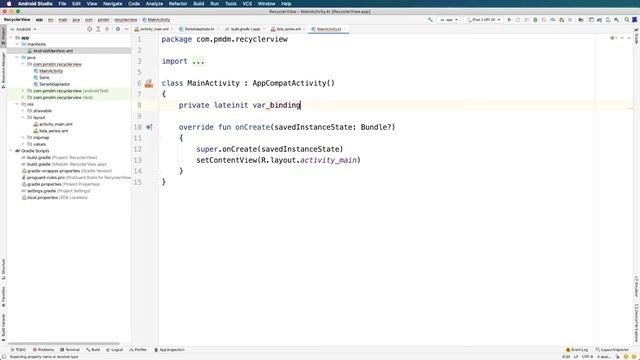The image size is (640, 360).
Task: Switch to activity_main.xml editor tab
Action: [x=154, y=29]
